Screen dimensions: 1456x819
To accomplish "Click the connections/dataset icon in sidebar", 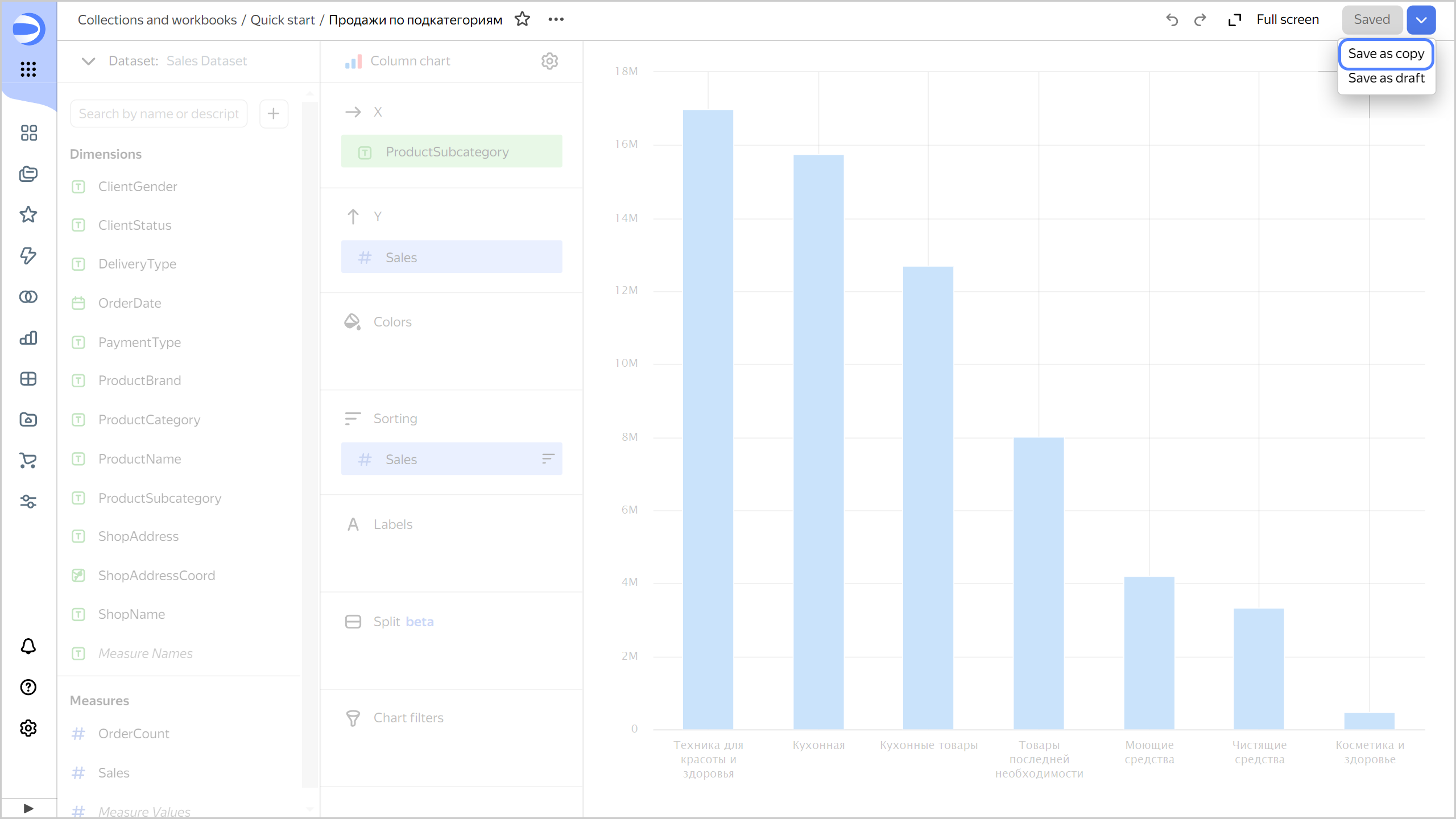I will 28,297.
